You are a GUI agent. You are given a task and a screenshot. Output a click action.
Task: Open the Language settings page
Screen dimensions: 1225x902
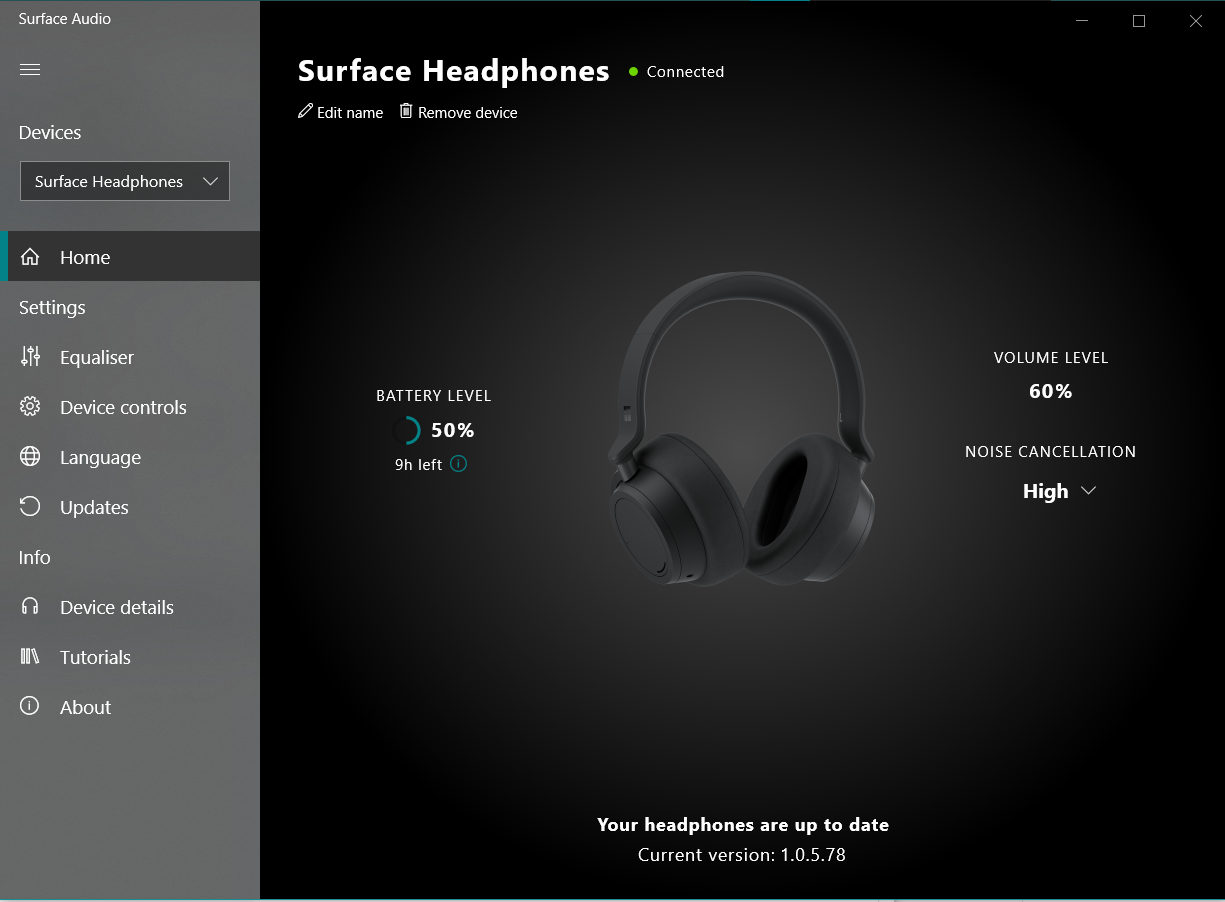[130, 457]
